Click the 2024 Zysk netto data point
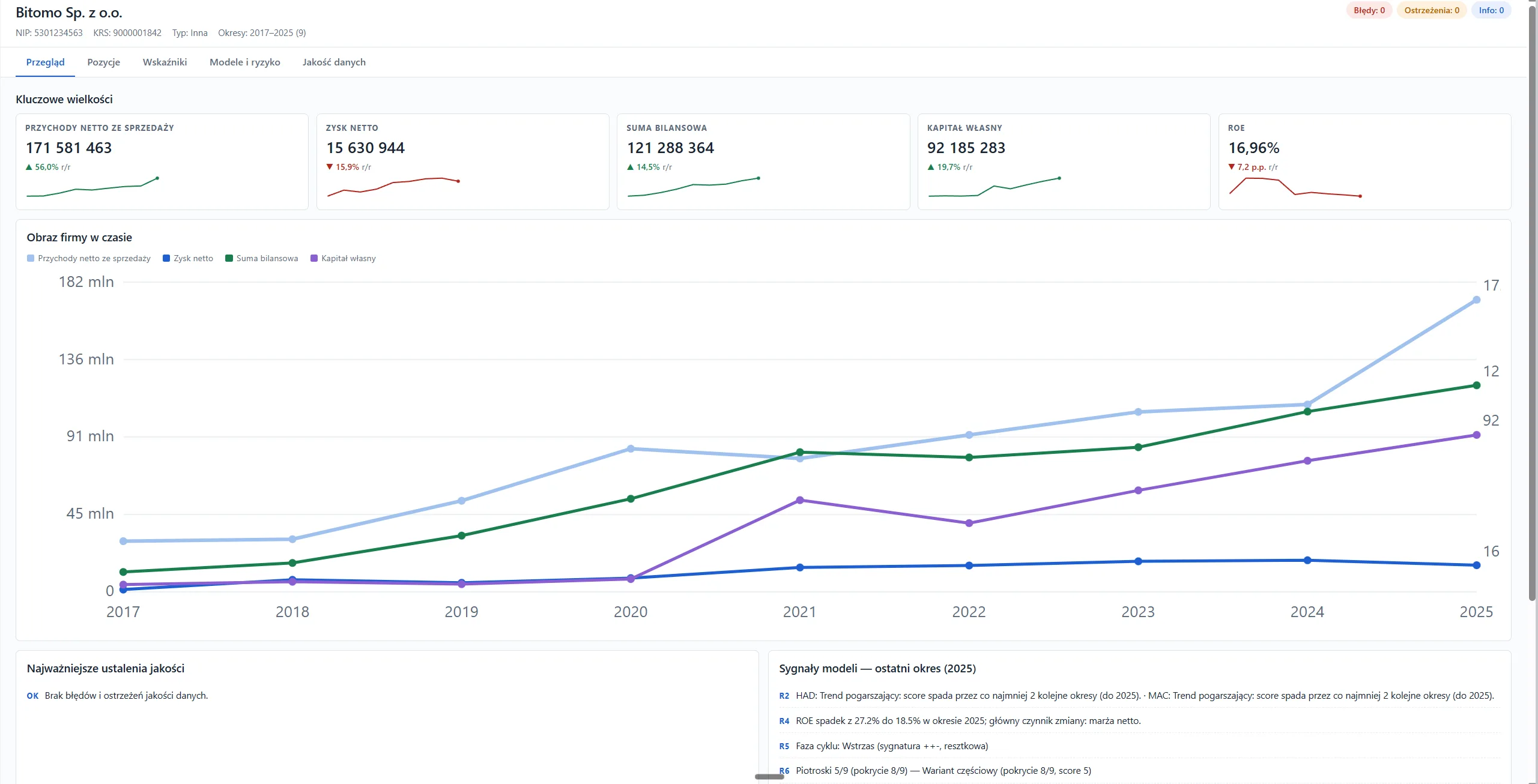Screen dimensions: 1538x784 click(1307, 560)
